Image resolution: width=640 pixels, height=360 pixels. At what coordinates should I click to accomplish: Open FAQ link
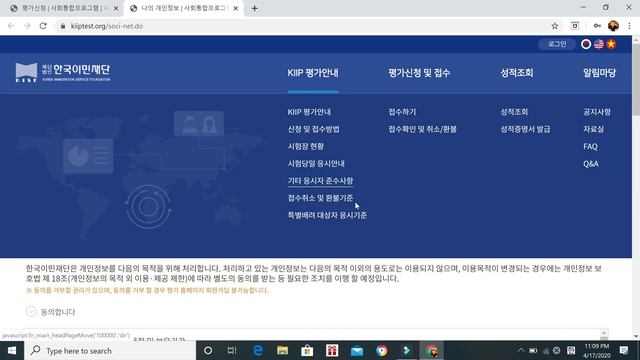(590, 147)
